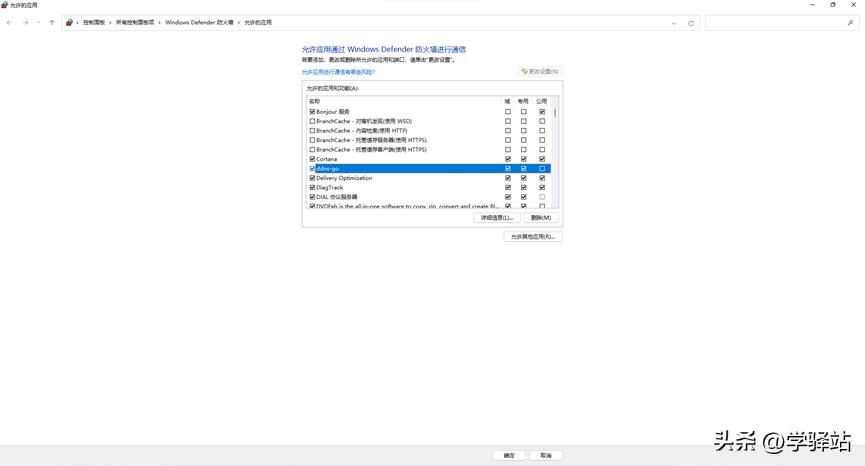Minimize the 允许的应用 window

point(812,5)
